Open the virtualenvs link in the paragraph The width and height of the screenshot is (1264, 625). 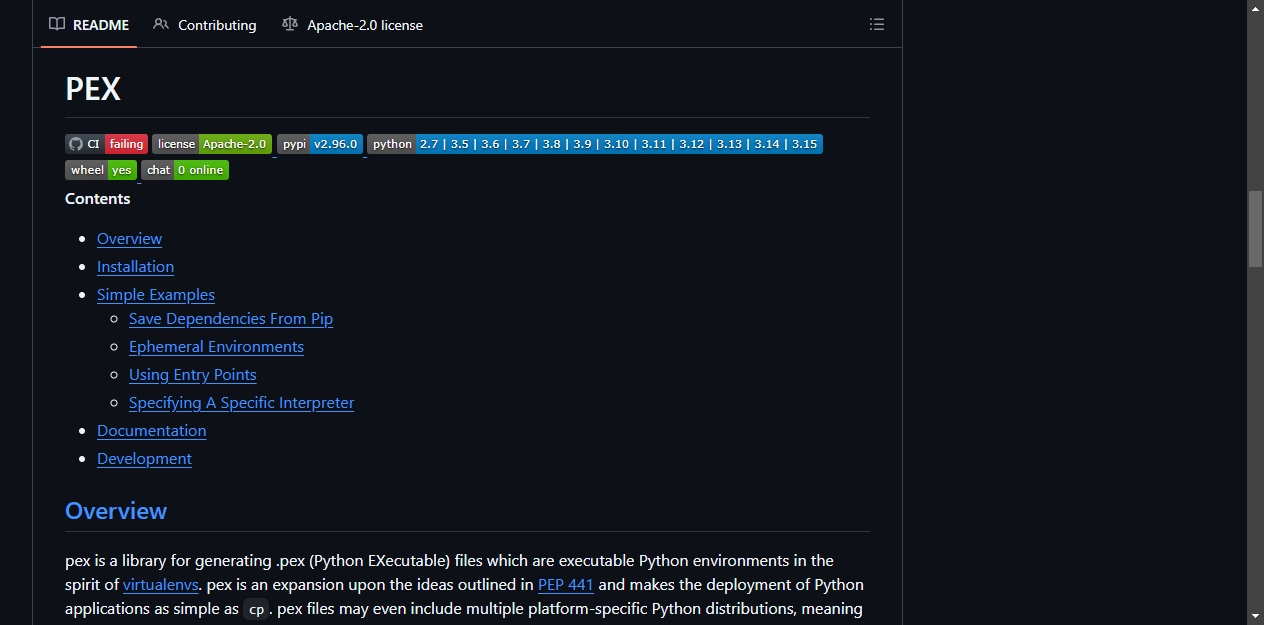point(160,584)
